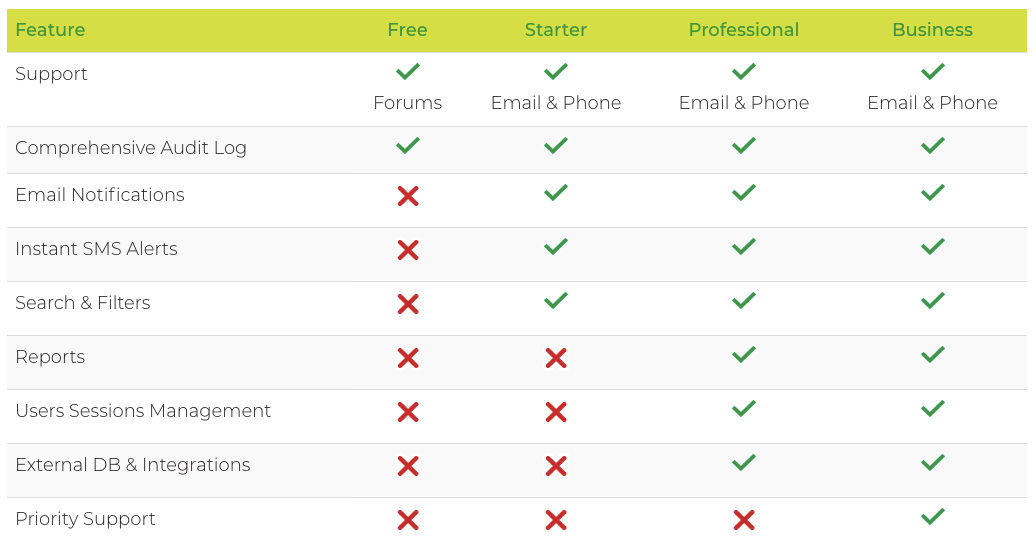The width and height of the screenshot is (1034, 549).
Task: Click the Free plan Support checkmark
Action: pos(407,72)
